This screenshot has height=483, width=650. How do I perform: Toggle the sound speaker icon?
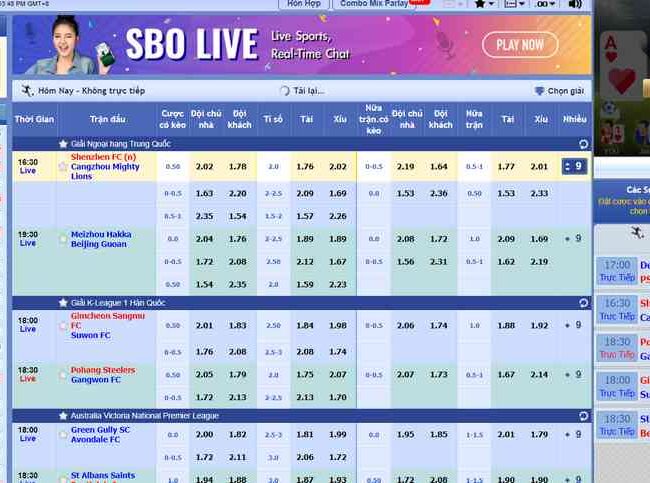(575, 4)
